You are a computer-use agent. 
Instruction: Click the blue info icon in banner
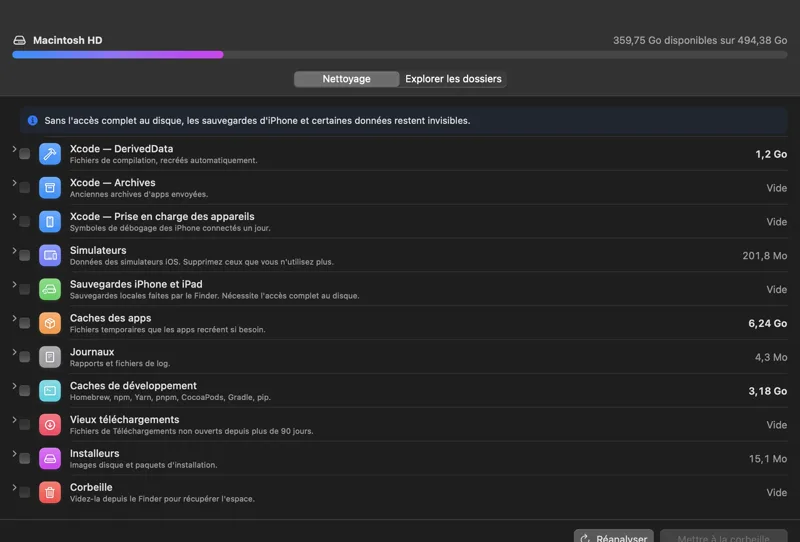(33, 120)
